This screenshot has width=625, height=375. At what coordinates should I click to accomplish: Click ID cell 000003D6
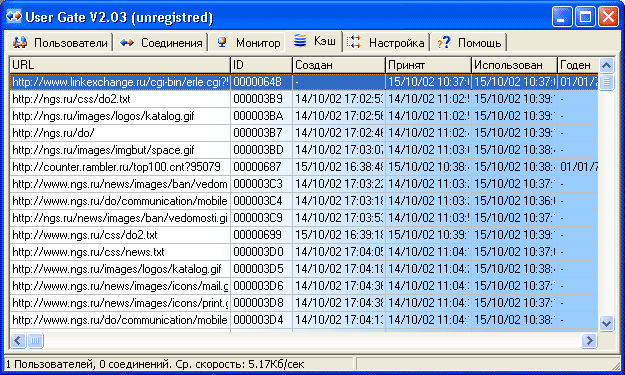coord(261,286)
